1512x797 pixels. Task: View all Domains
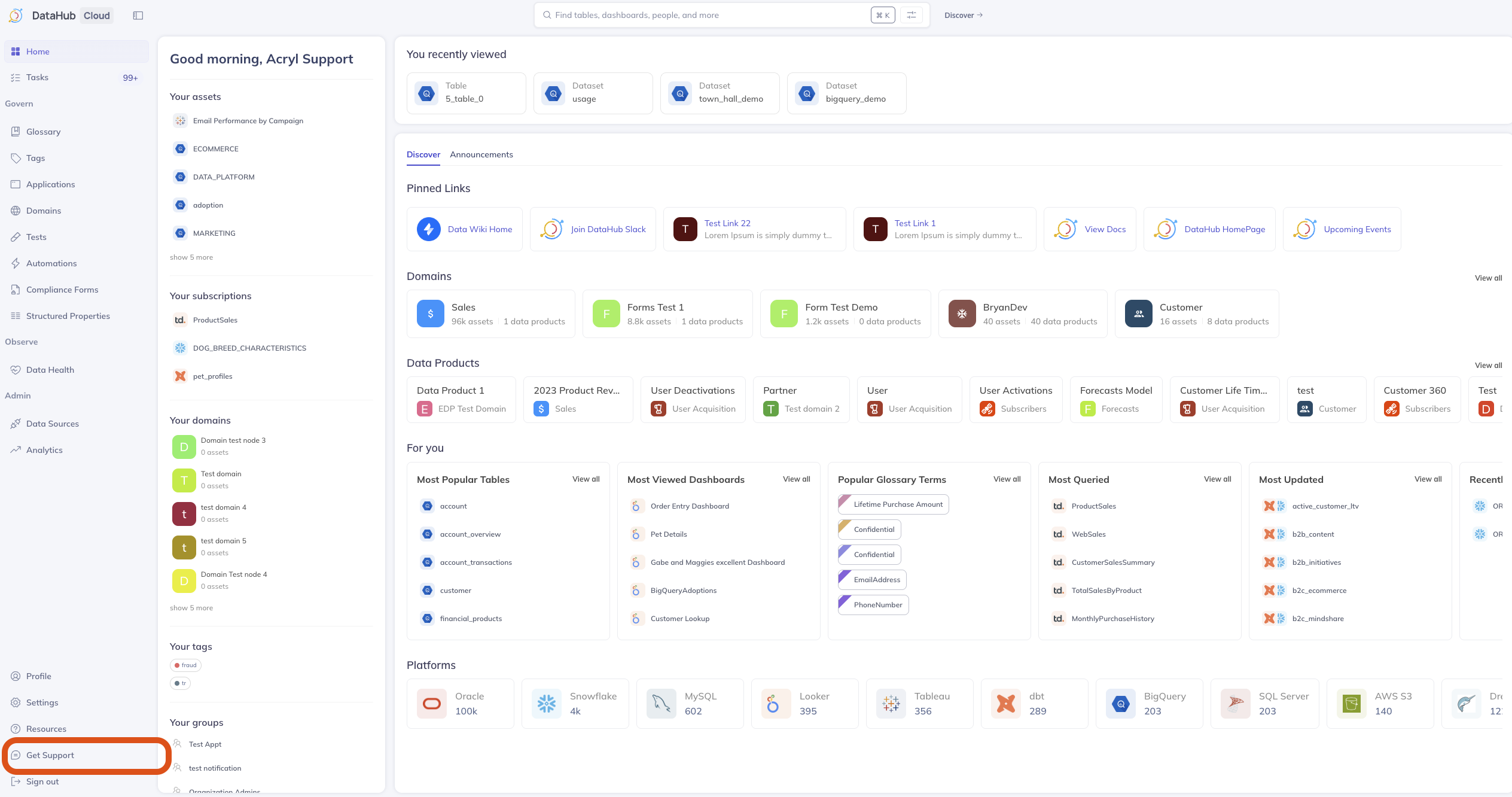(1488, 278)
